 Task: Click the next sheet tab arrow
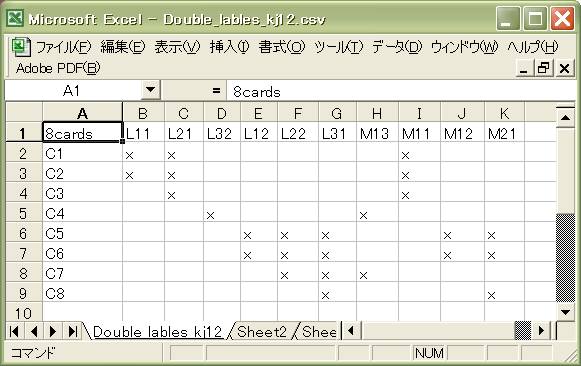tap(53, 331)
